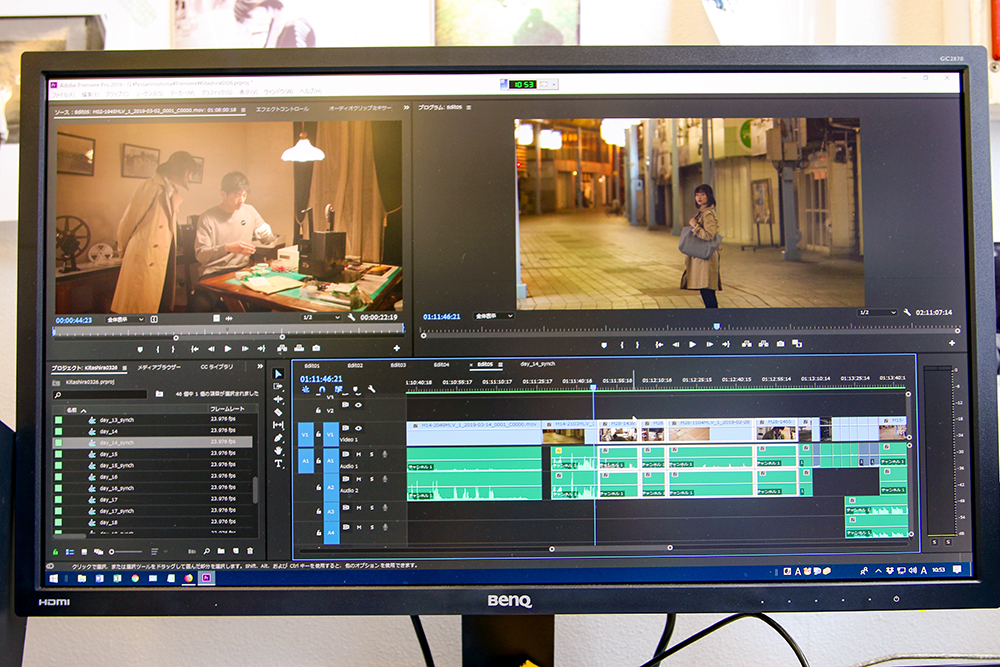Click Project panel search field
1000x667 pixels.
(101, 395)
